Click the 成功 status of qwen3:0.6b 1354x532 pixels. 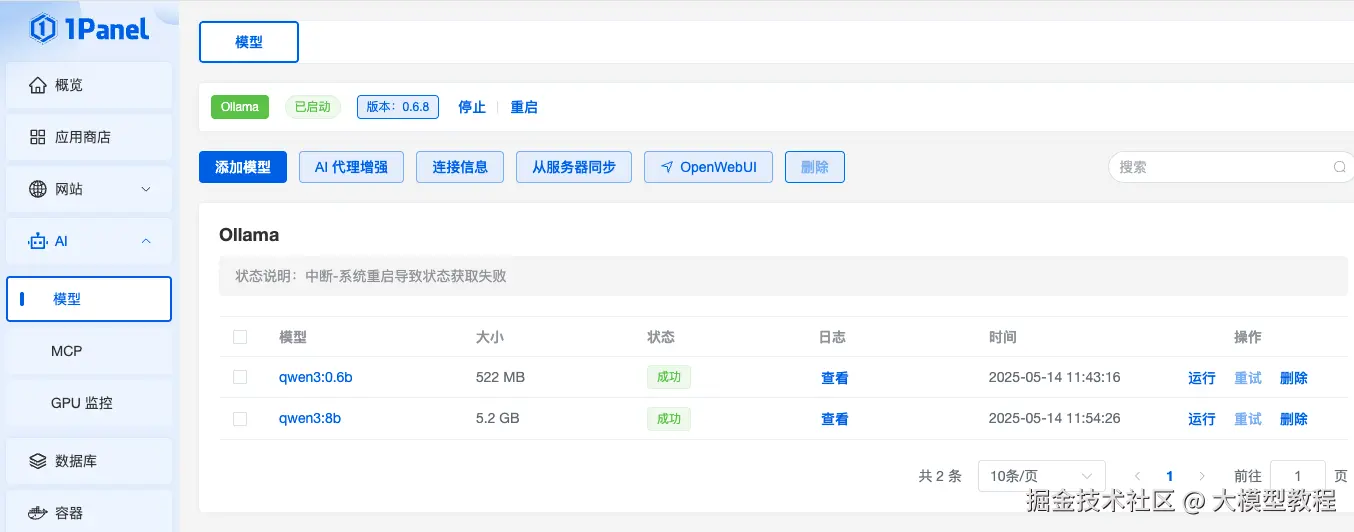pyautogui.click(x=669, y=377)
